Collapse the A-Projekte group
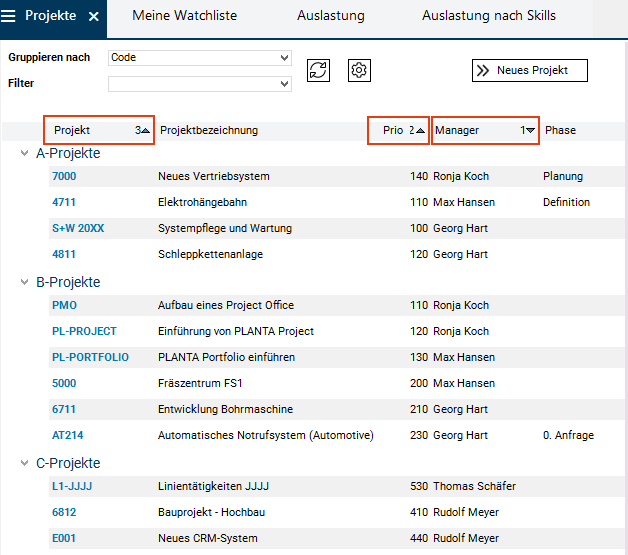Image resolution: width=628 pixels, height=555 pixels. [24, 154]
